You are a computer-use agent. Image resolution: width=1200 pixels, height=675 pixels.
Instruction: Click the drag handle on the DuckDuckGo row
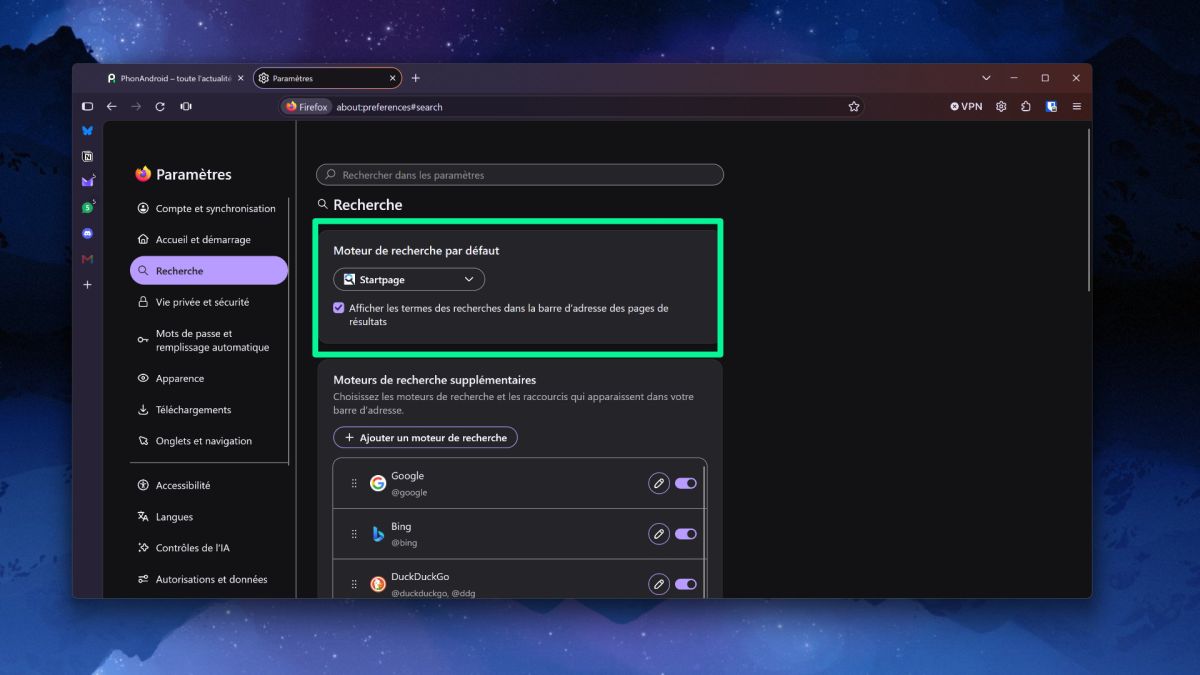pyautogui.click(x=354, y=584)
